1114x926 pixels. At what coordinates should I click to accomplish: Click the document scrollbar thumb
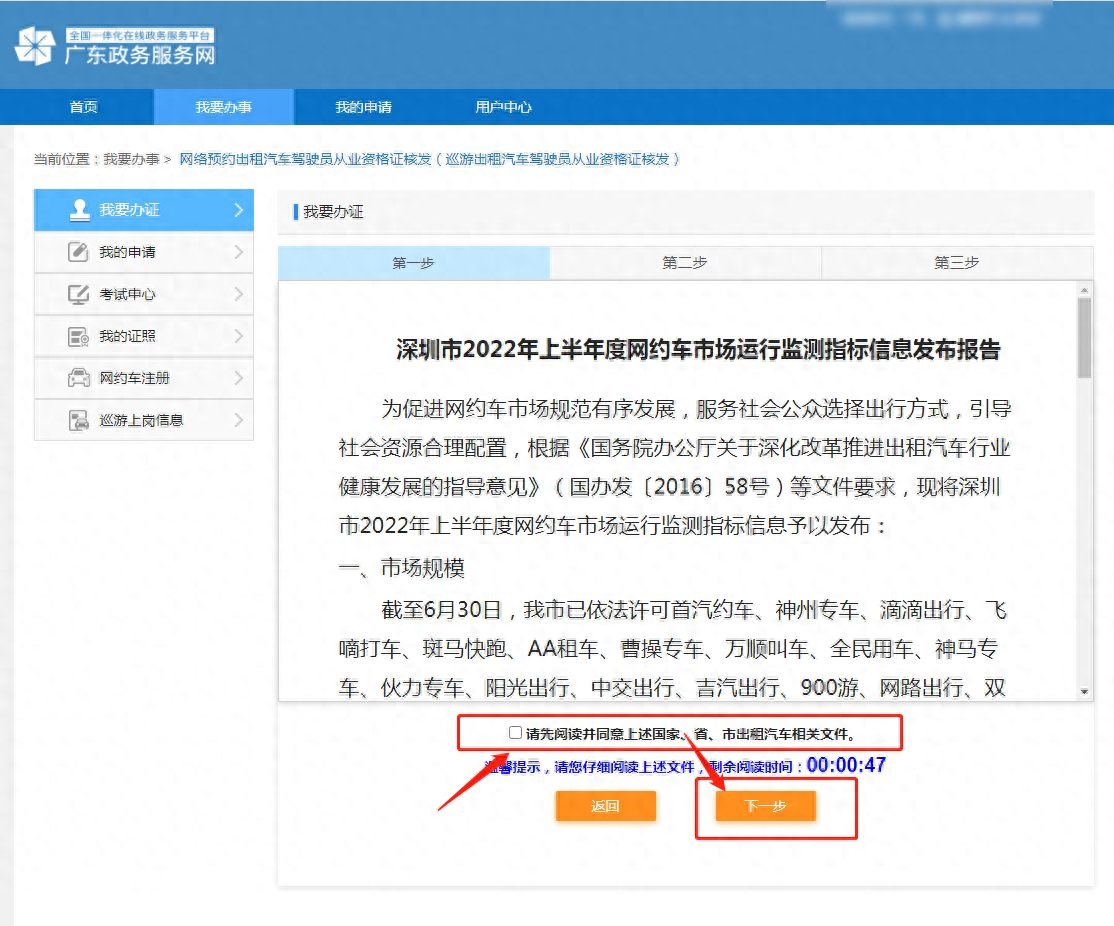[x=1084, y=338]
